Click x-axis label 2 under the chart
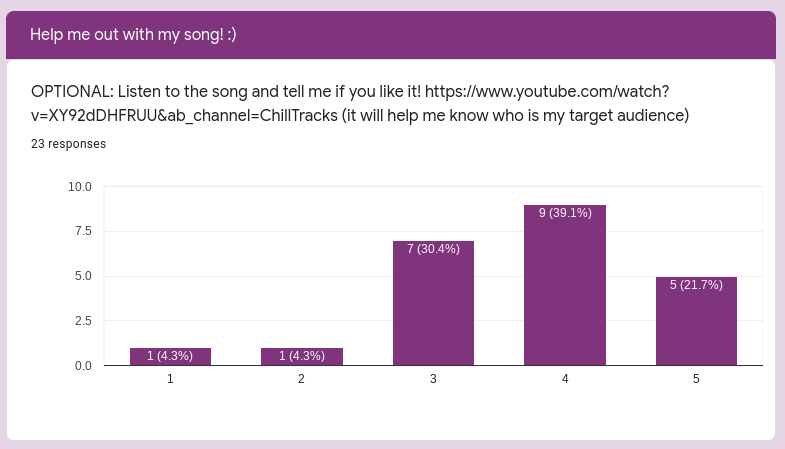Screen dimensions: 785x449 302,379
